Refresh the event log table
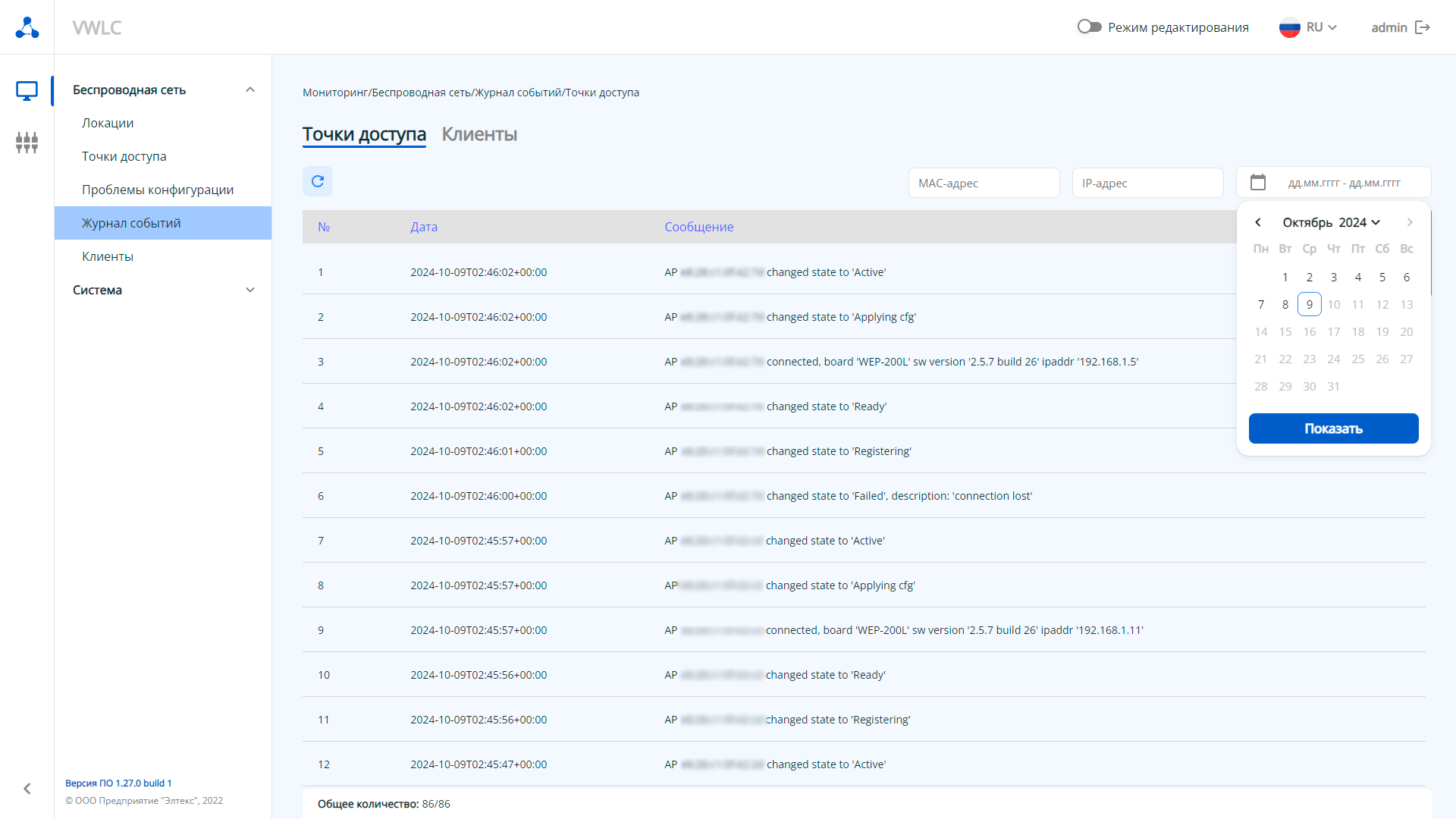 (318, 182)
